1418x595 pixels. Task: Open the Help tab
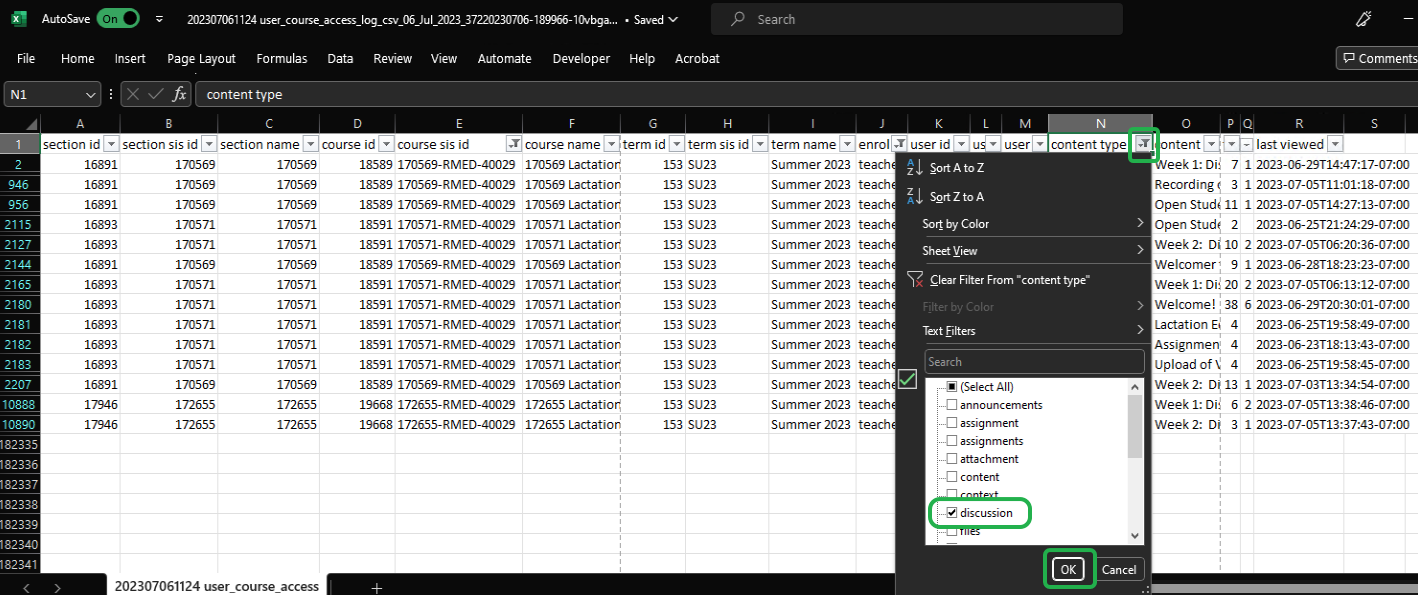pyautogui.click(x=642, y=59)
